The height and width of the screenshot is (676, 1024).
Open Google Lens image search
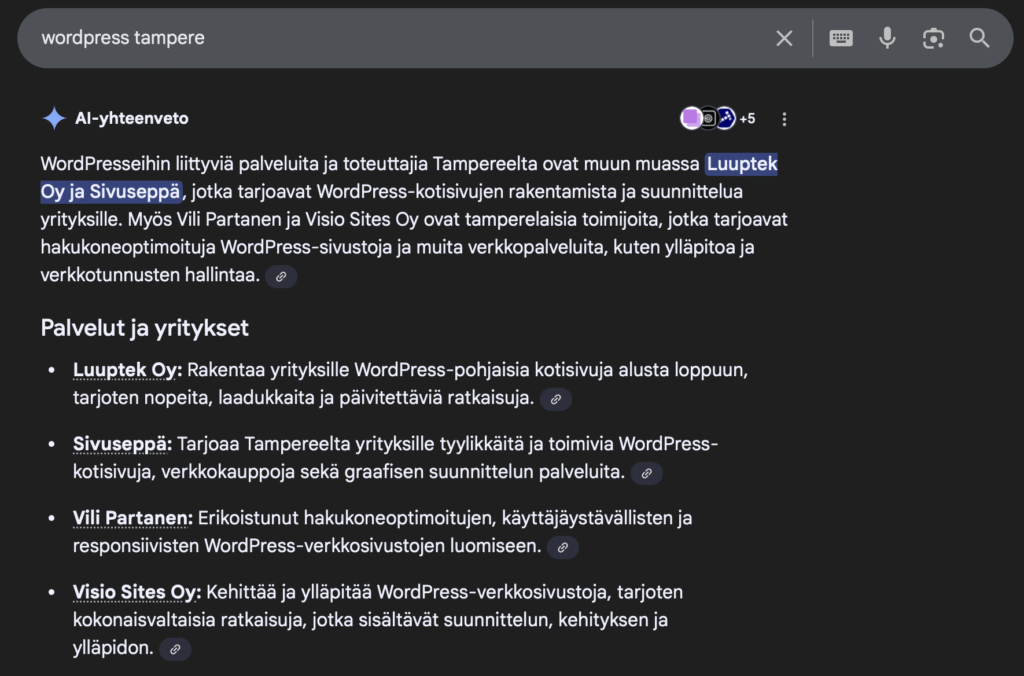[933, 38]
